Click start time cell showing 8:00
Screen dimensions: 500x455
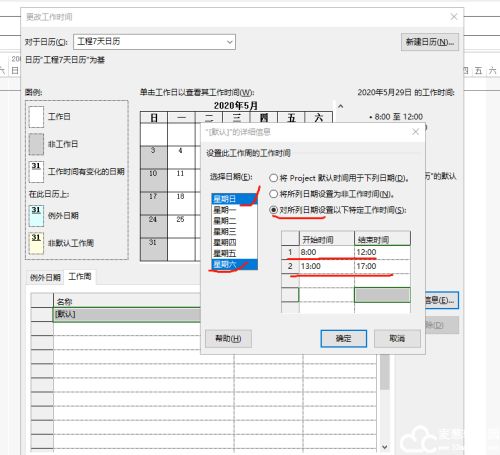[x=327, y=252]
